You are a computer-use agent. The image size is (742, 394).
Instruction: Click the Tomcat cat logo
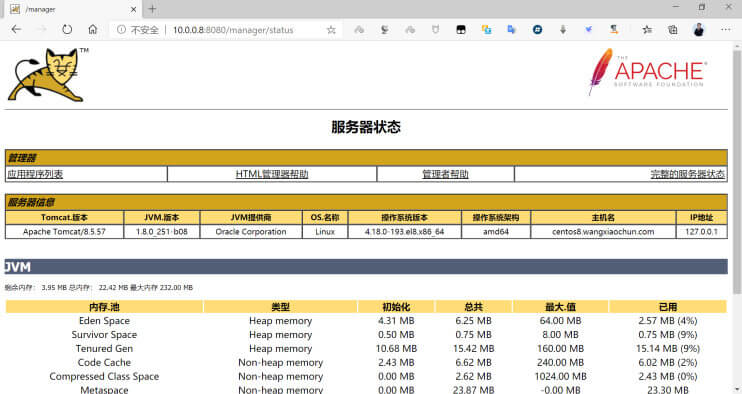[x=47, y=75]
